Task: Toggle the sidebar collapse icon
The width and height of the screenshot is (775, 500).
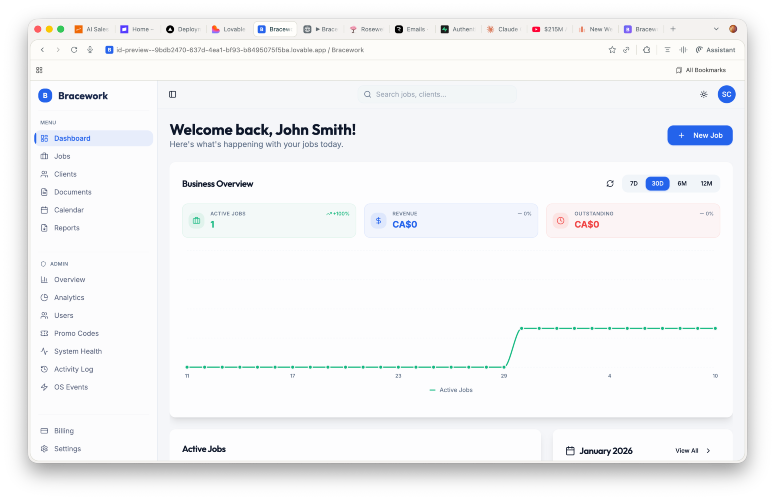Action: coord(172,94)
